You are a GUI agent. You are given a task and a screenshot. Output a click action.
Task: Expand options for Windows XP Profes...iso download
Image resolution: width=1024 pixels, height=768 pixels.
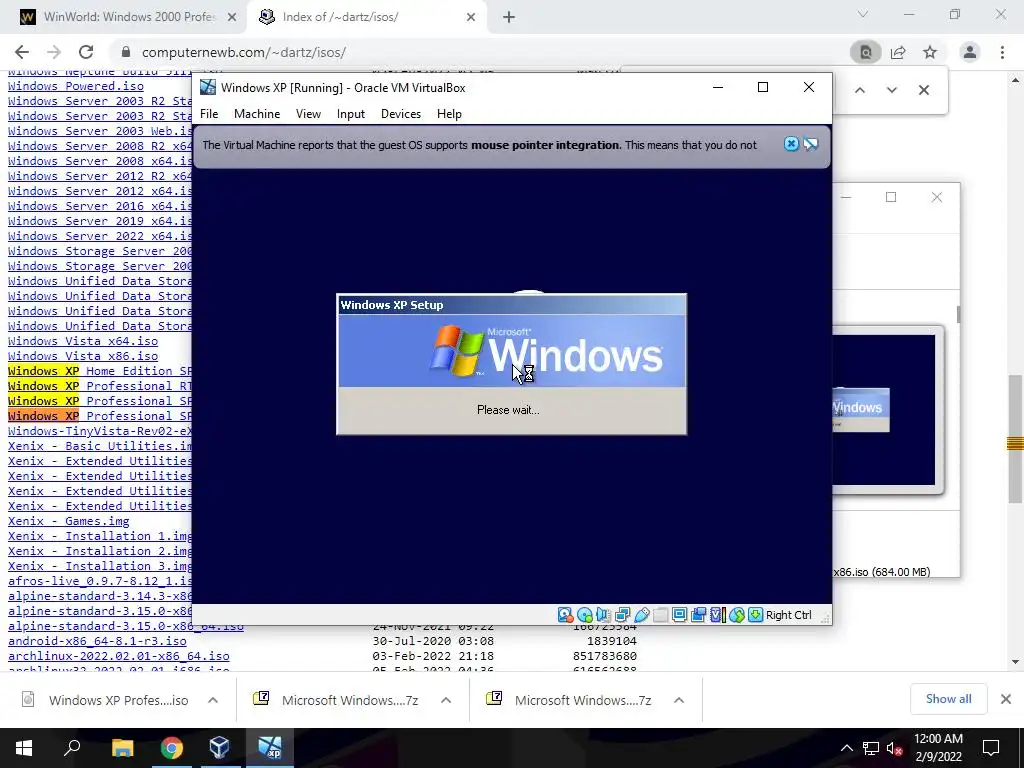tap(213, 700)
